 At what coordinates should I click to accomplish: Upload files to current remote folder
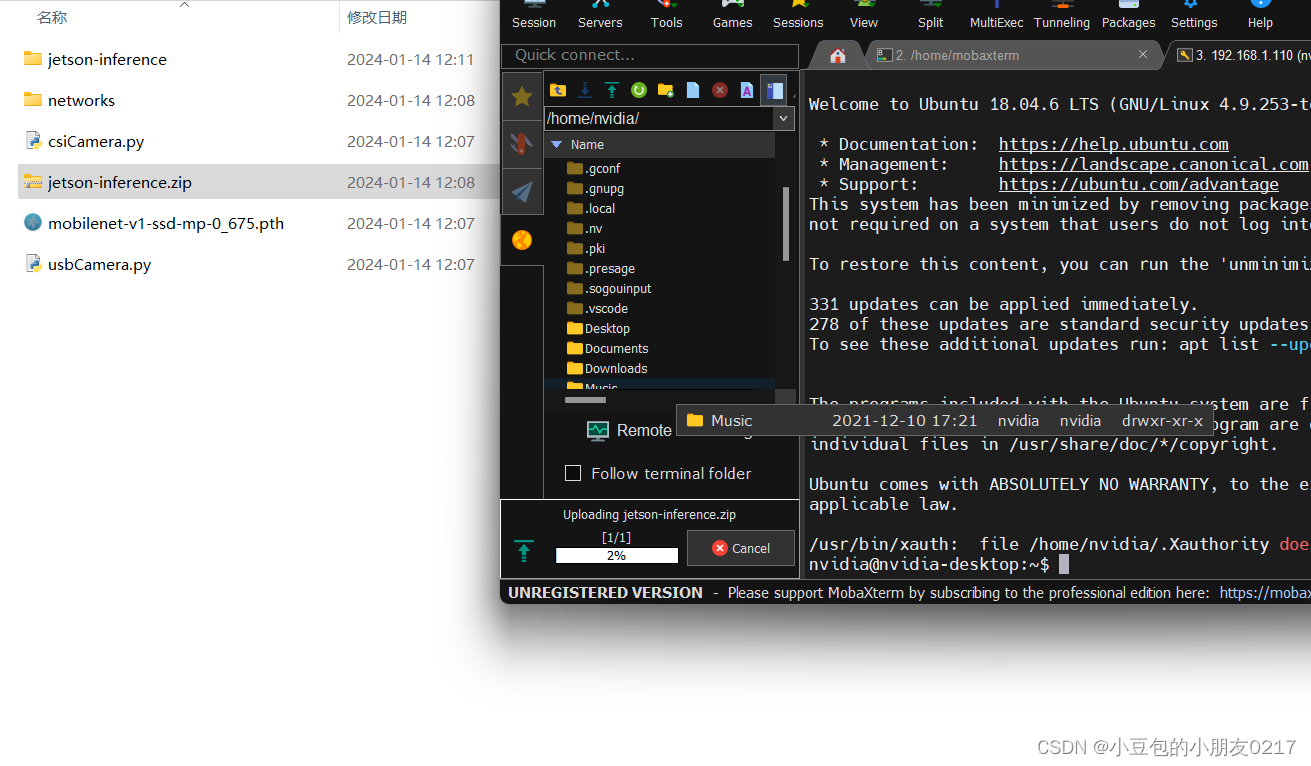[612, 90]
